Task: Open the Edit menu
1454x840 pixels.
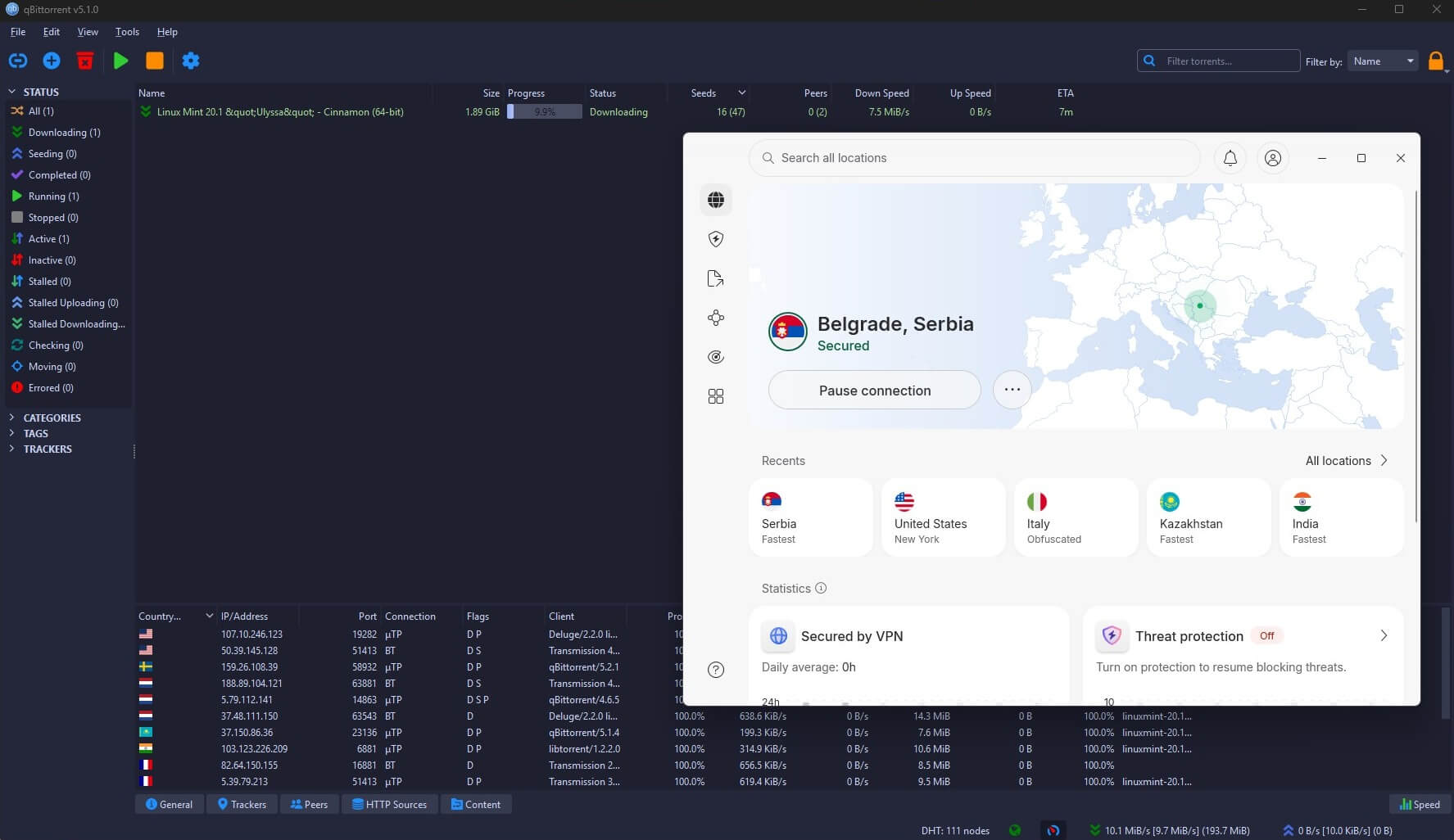Action: [52, 32]
